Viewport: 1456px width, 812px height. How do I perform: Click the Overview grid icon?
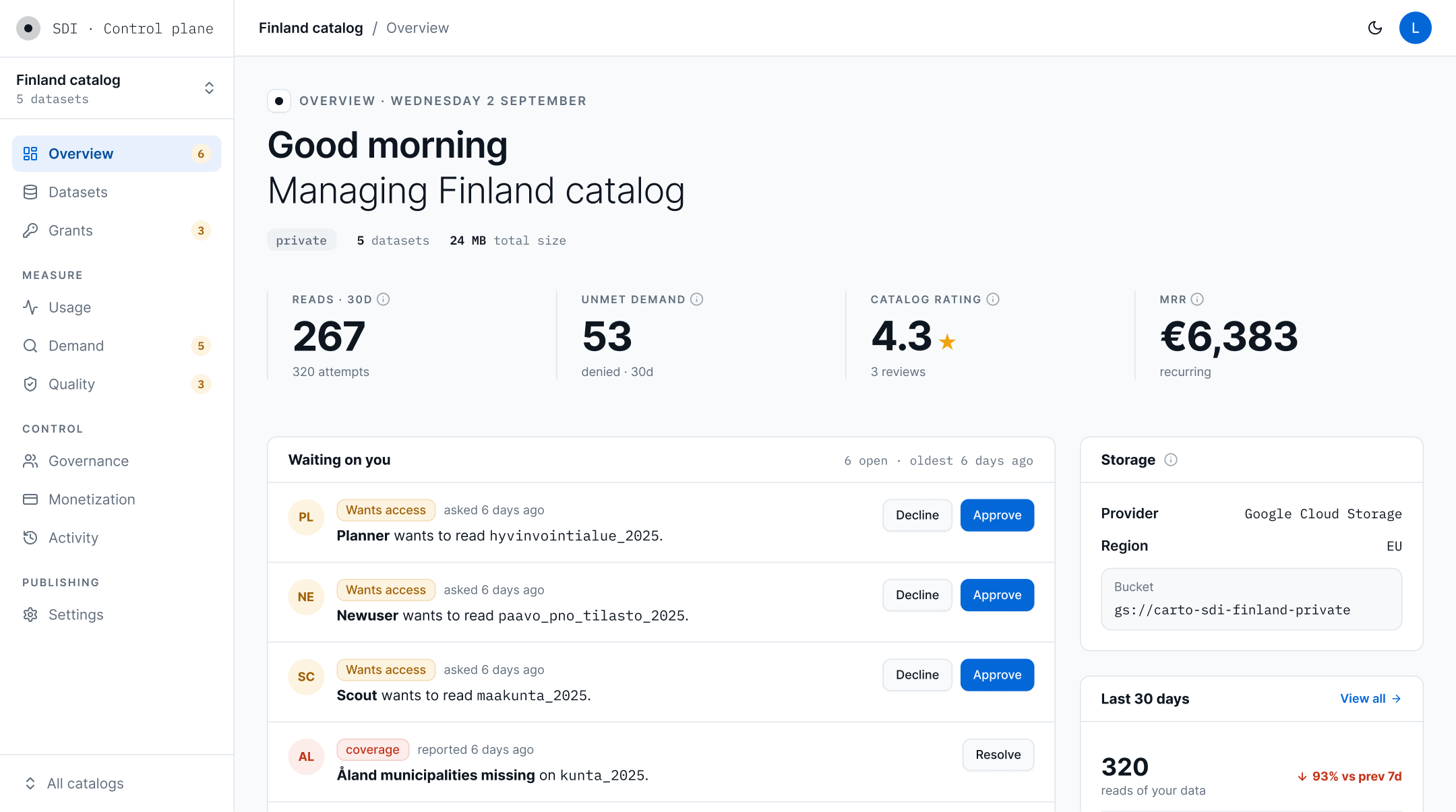click(x=30, y=154)
